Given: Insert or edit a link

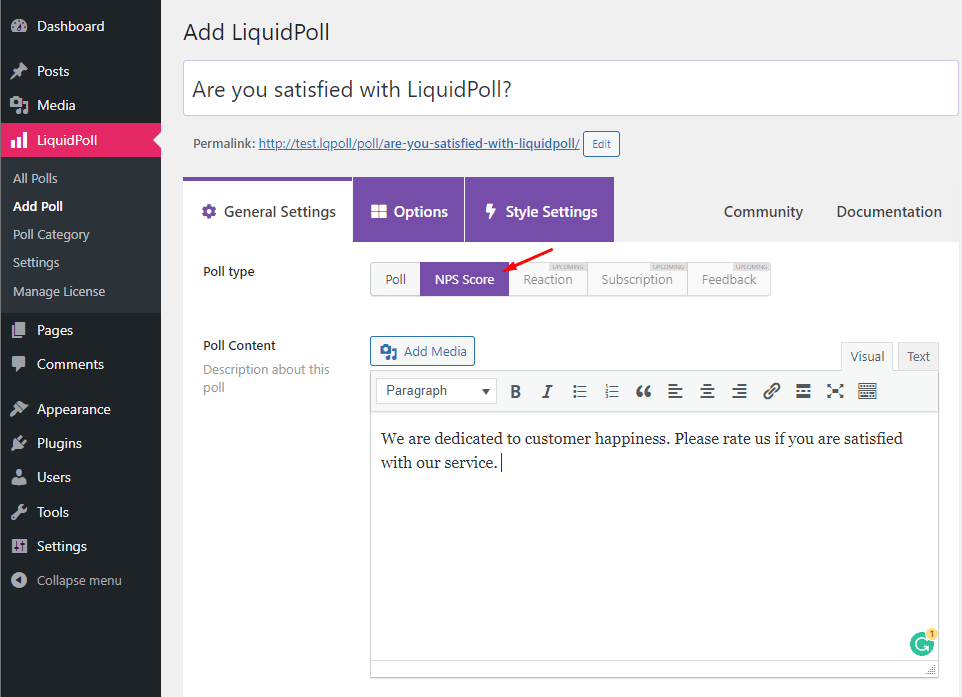Looking at the screenshot, I should click(771, 391).
